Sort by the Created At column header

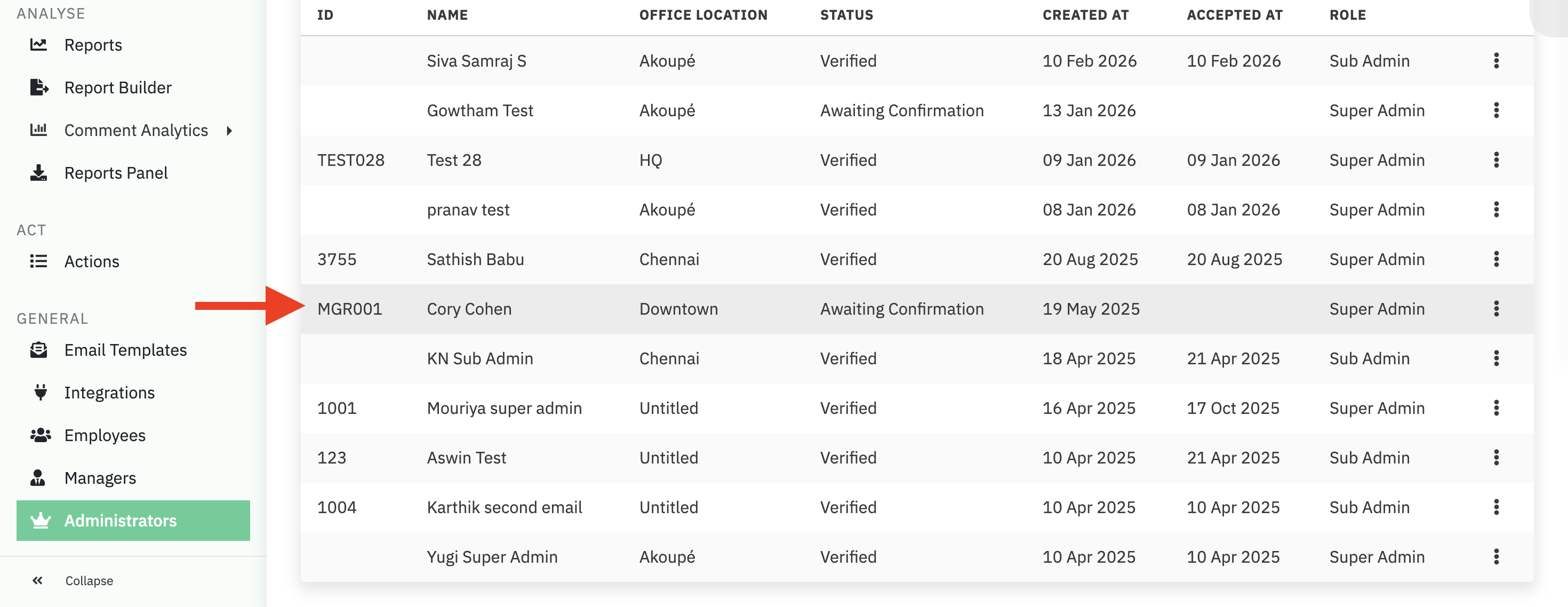(x=1085, y=14)
